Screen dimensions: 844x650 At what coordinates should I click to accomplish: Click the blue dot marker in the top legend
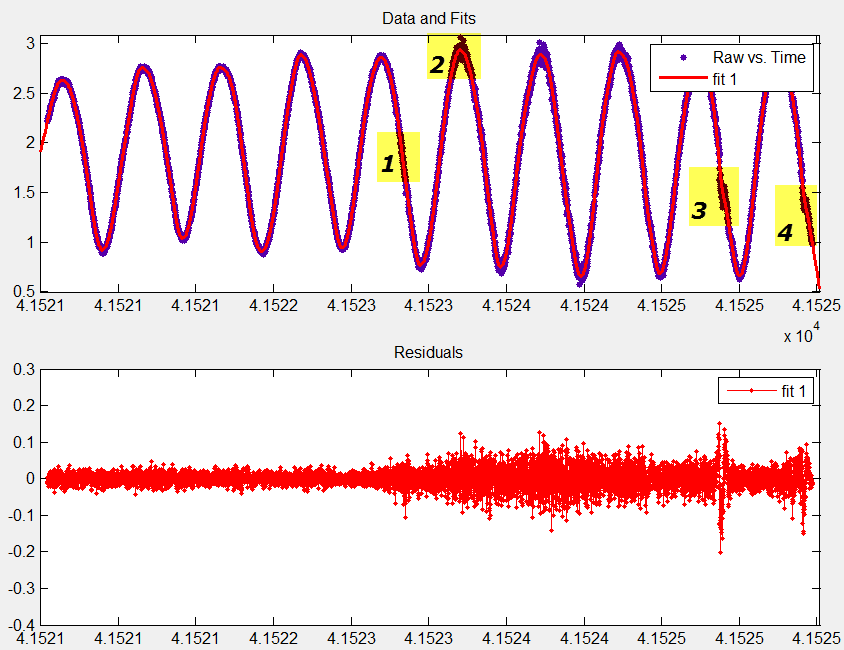pos(681,58)
